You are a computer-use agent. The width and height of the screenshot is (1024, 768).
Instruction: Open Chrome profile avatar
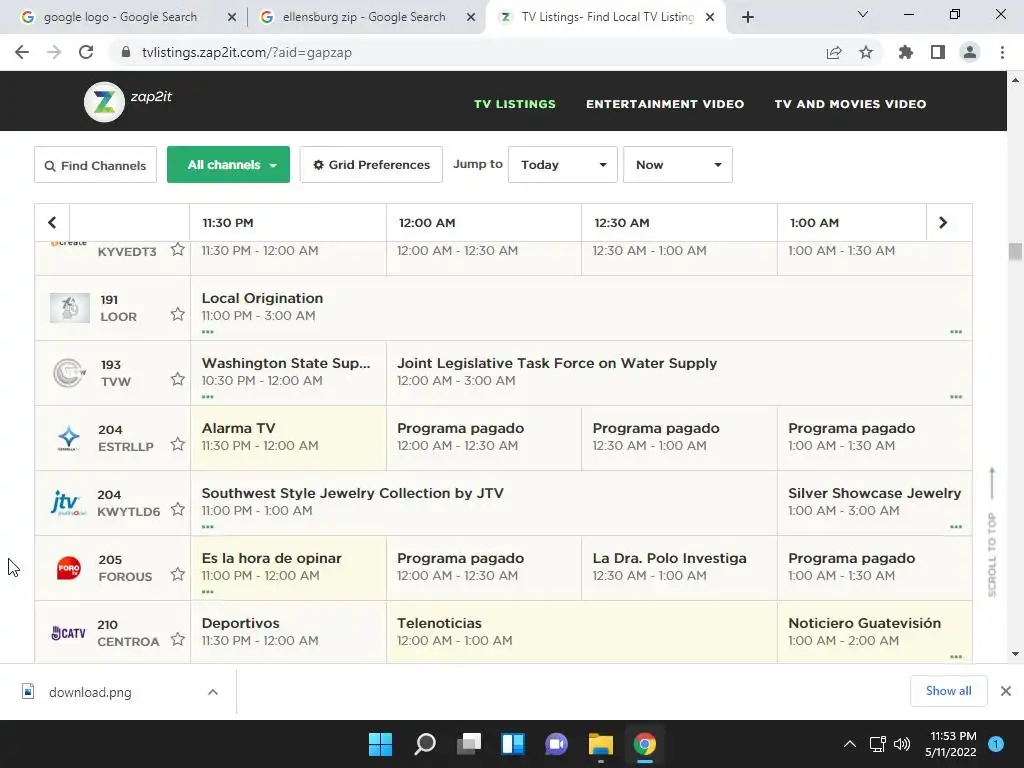(x=970, y=52)
